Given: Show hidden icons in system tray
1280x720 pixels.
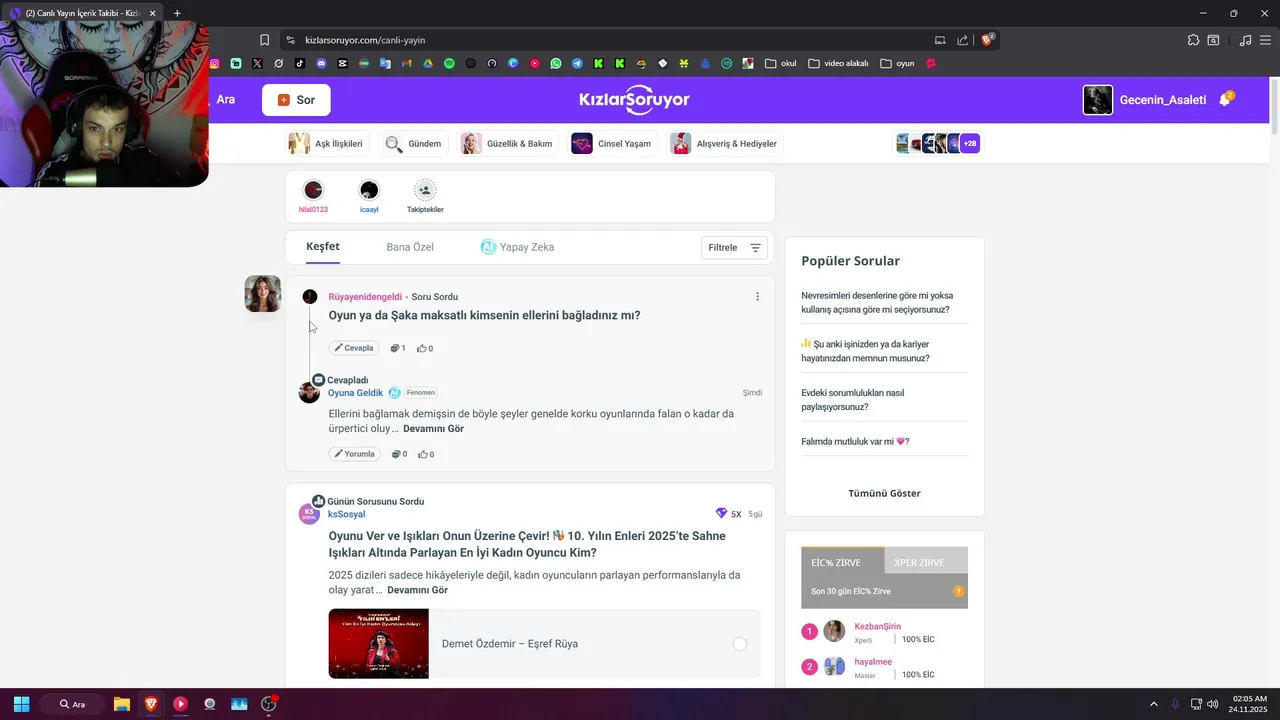Looking at the screenshot, I should 1153,704.
